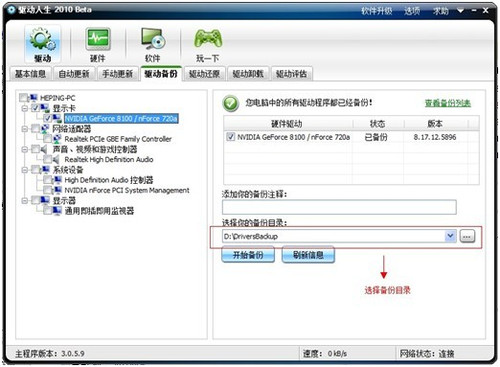
Task: Click the 硬件驱动 column header
Action: pyautogui.click(x=287, y=124)
